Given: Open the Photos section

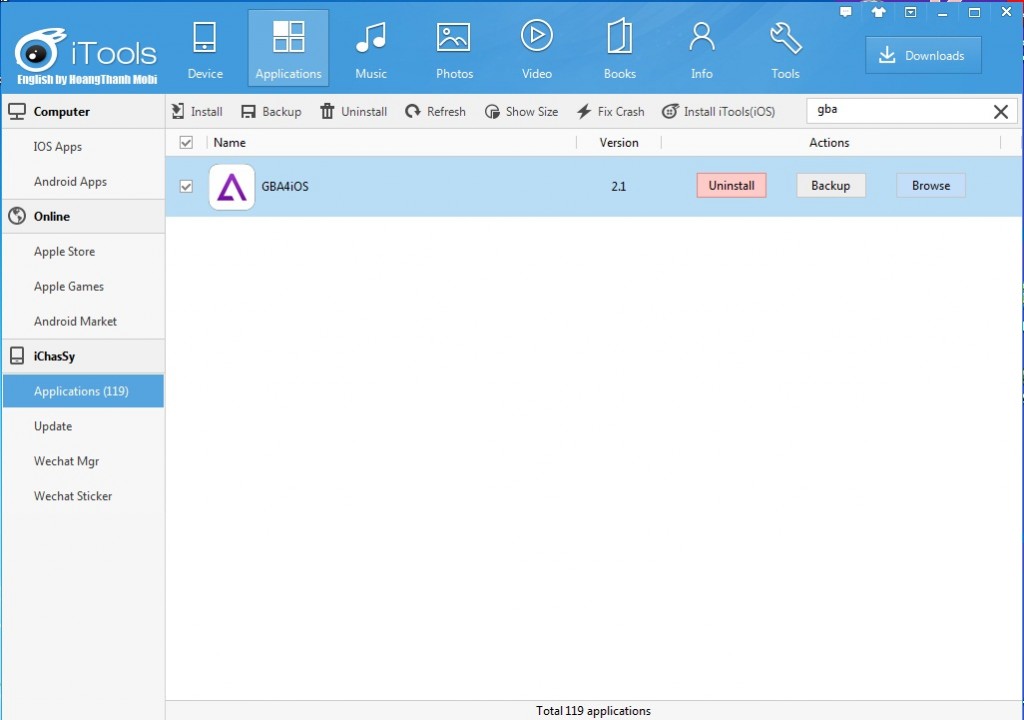Looking at the screenshot, I should tap(454, 50).
